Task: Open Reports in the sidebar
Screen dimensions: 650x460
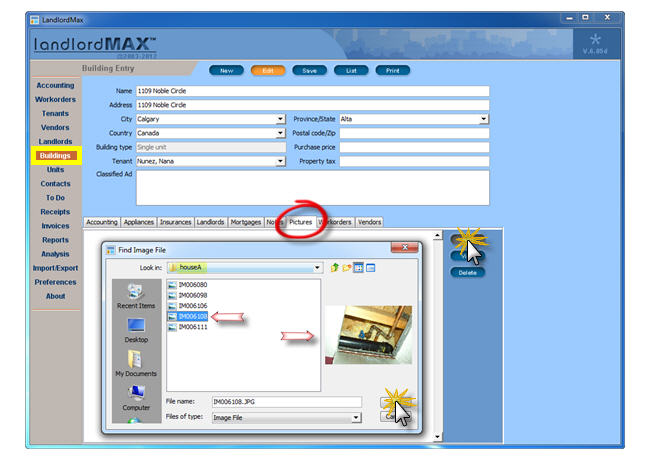Action: tap(55, 240)
